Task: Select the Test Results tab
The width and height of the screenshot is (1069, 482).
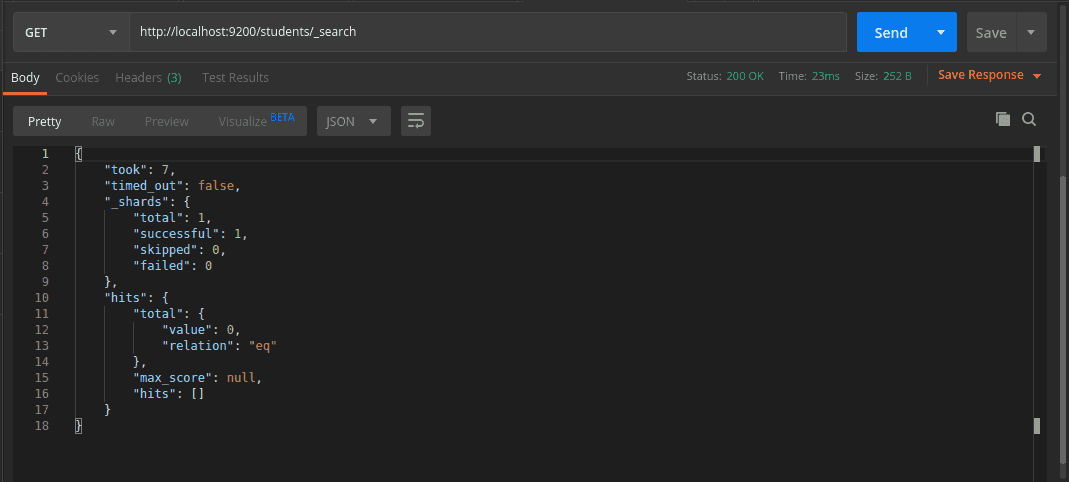Action: 235,77
